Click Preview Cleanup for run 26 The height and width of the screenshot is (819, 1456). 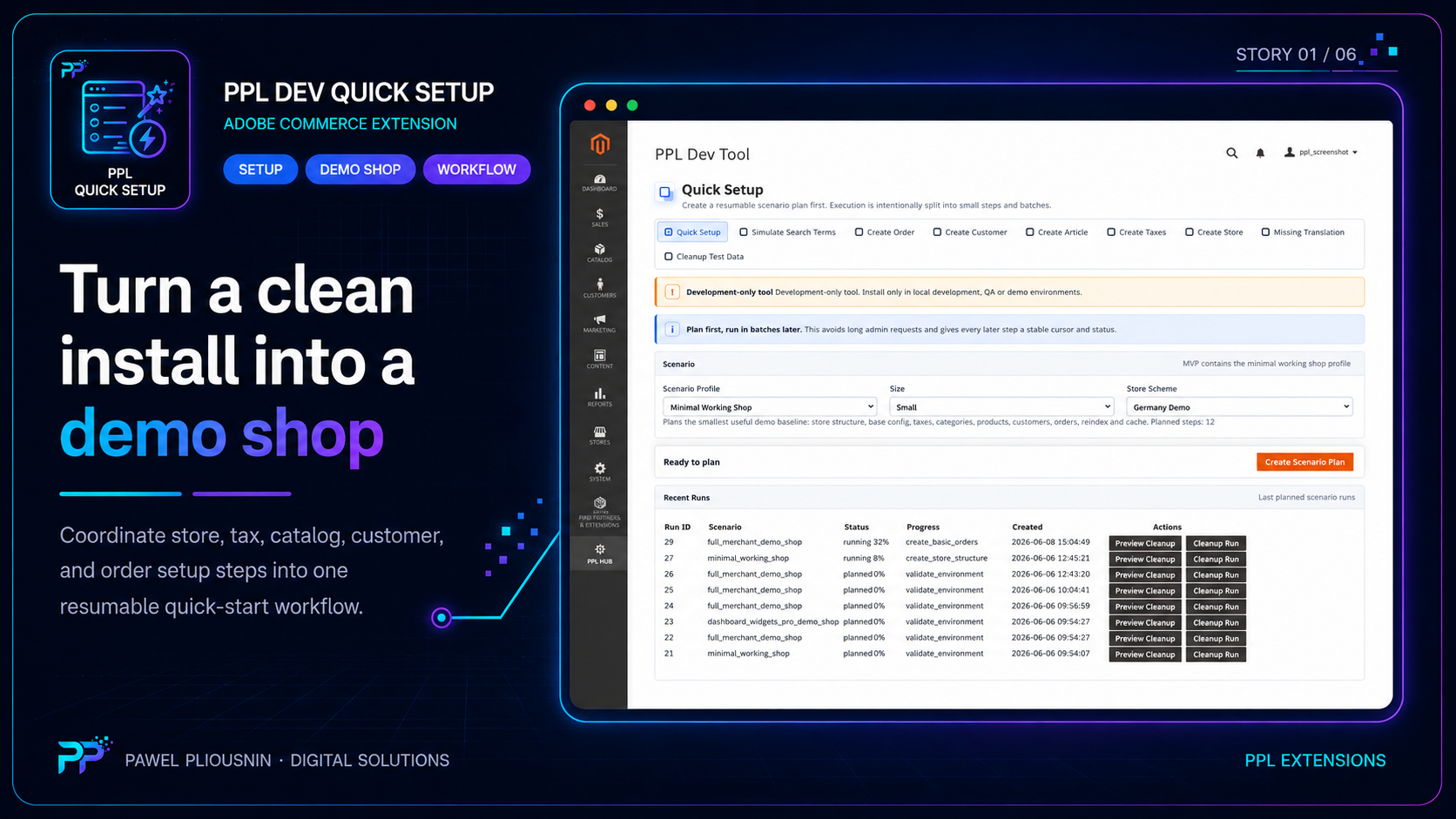tap(1144, 575)
